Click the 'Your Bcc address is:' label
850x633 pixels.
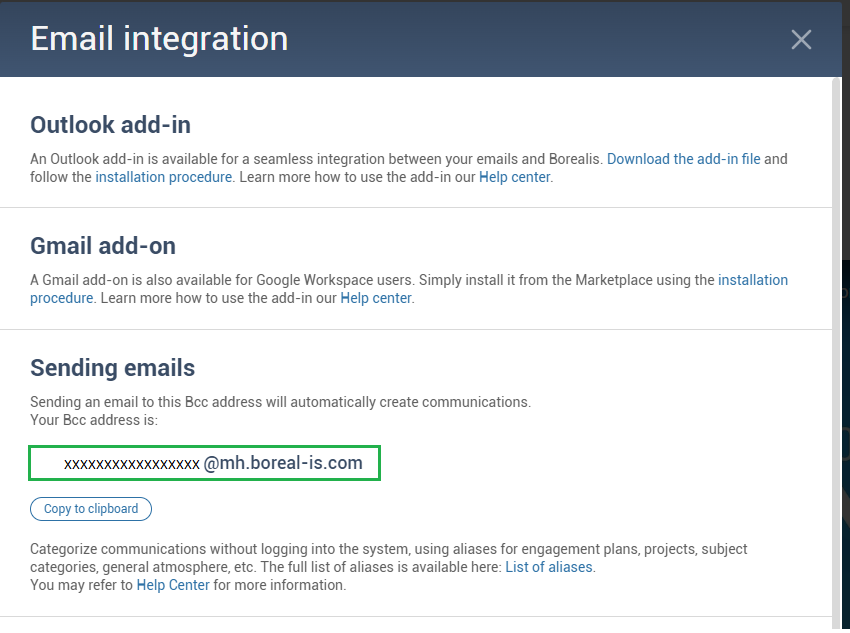(x=94, y=420)
